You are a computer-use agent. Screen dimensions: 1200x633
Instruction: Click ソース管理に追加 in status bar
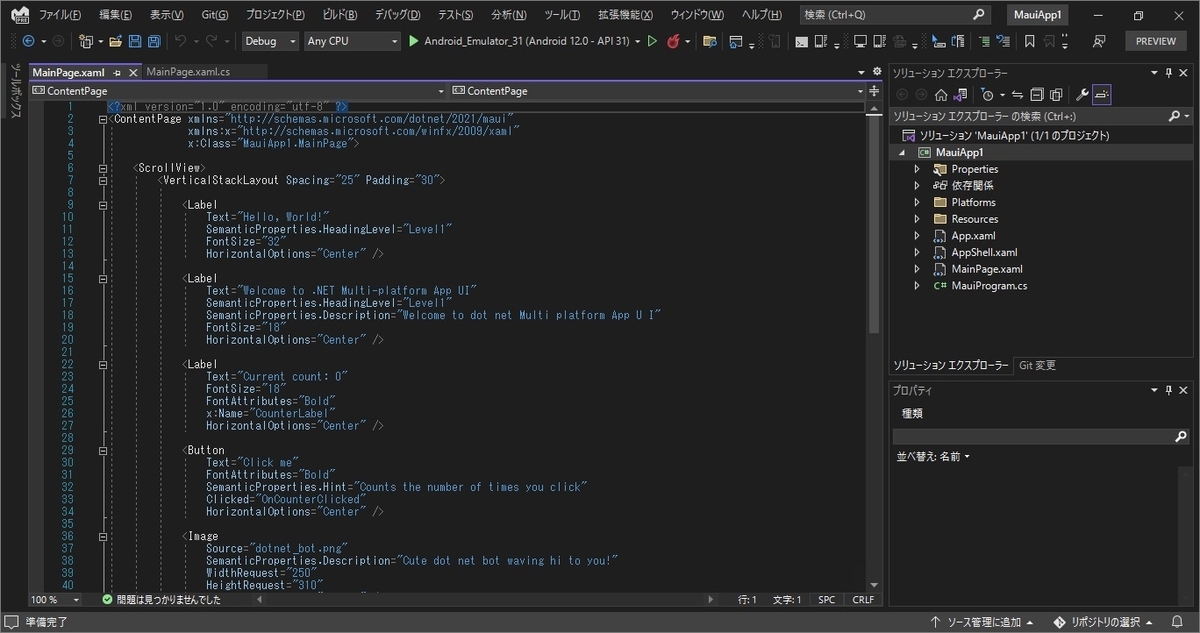click(x=985, y=622)
